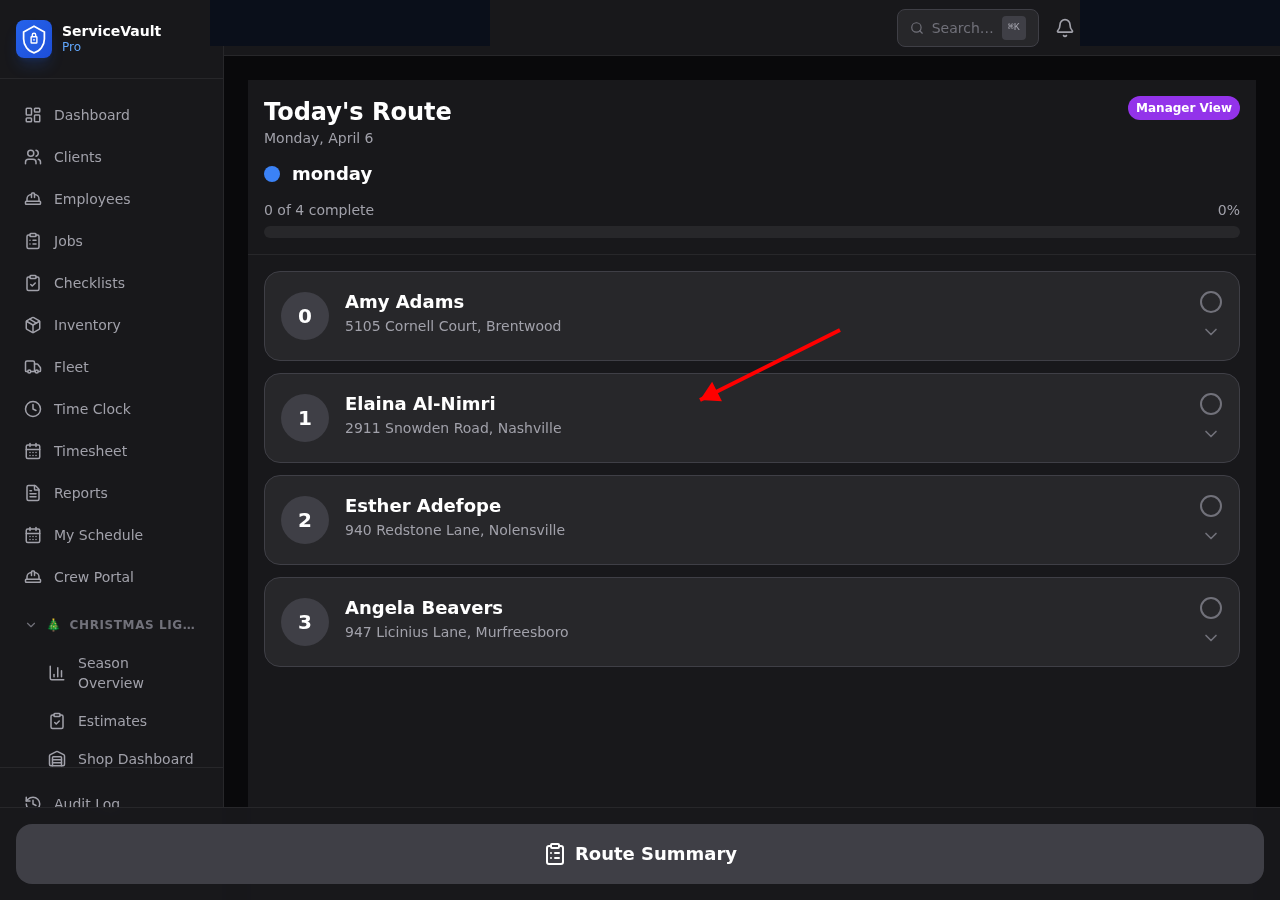The height and width of the screenshot is (900, 1280).
Task: Mark Amy Adams stop as complete
Action: [1211, 302]
